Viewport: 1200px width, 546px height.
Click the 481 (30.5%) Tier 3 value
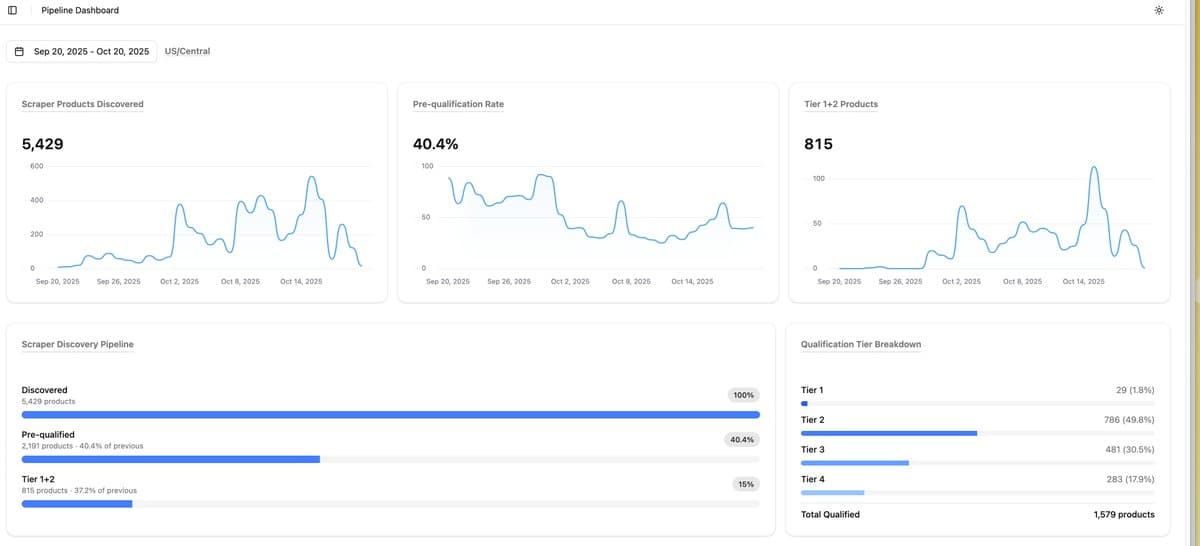pyautogui.click(x=1130, y=450)
